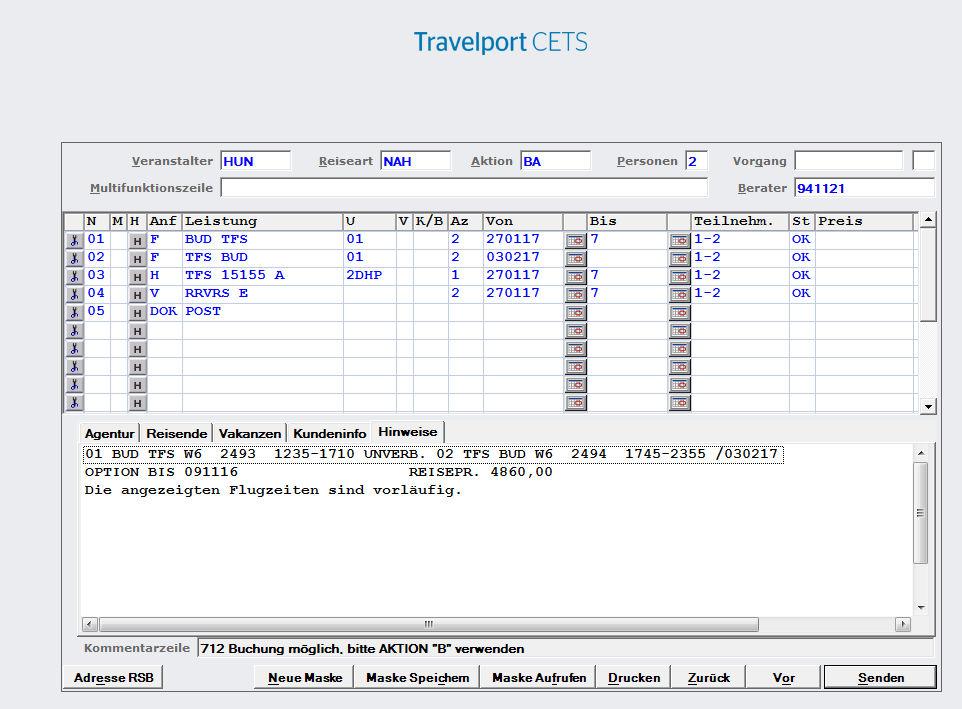Click the Senden button

(x=880, y=678)
